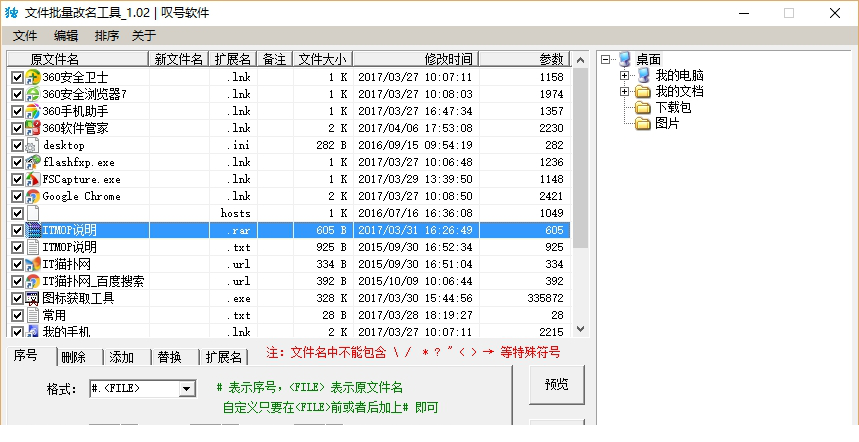
Task: Sort by 新文件名 column header
Action: click(x=179, y=59)
